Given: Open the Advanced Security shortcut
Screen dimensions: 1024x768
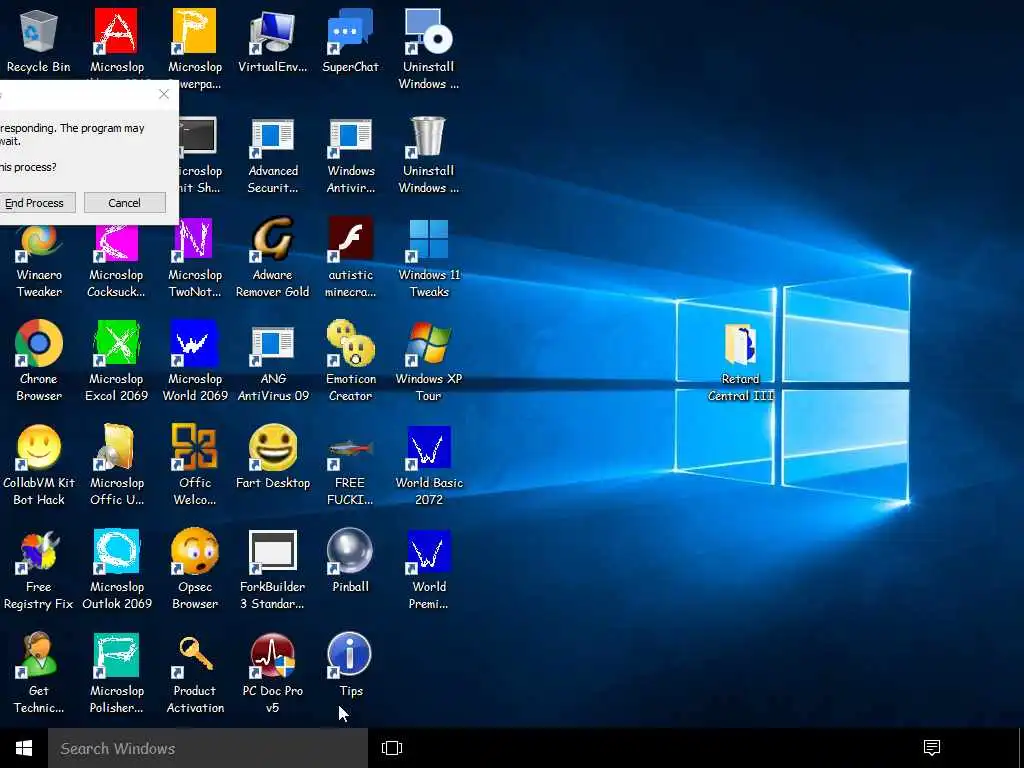Looking at the screenshot, I should [x=273, y=136].
